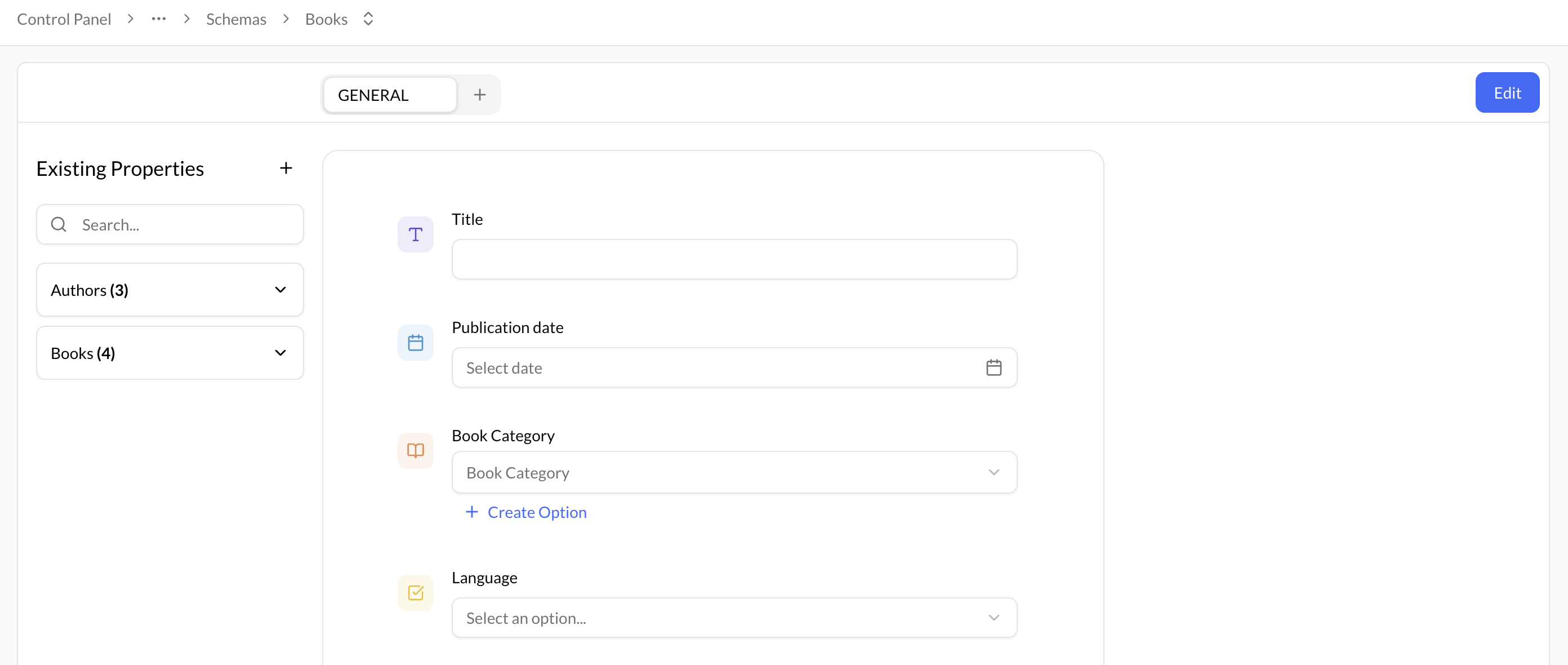Click the Book Category book icon
This screenshot has width=1568, height=665.
[415, 451]
